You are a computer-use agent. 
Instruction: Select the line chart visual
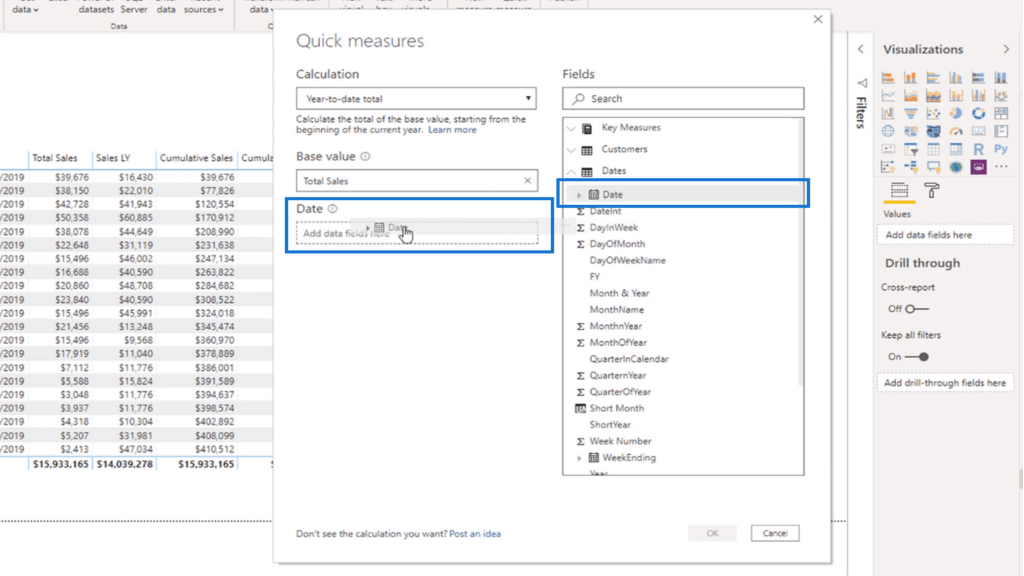(888, 96)
